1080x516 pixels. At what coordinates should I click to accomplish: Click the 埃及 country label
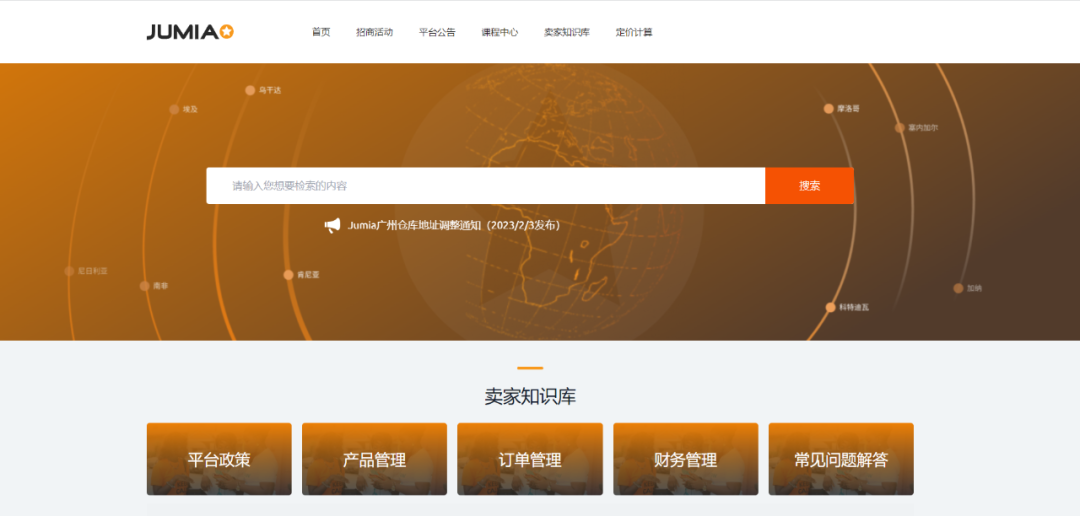coord(190,110)
